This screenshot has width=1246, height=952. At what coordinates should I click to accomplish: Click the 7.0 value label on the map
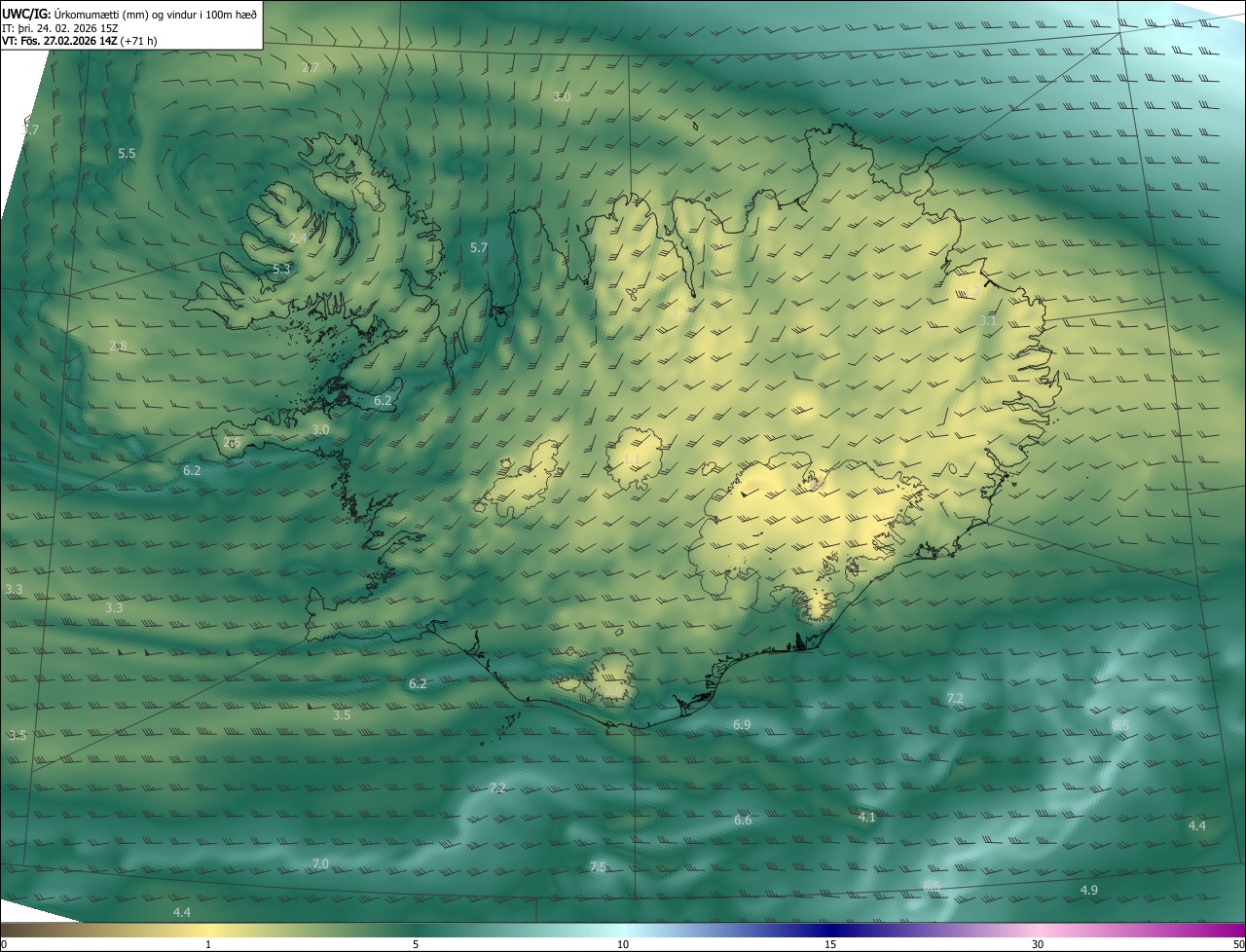coord(320,864)
